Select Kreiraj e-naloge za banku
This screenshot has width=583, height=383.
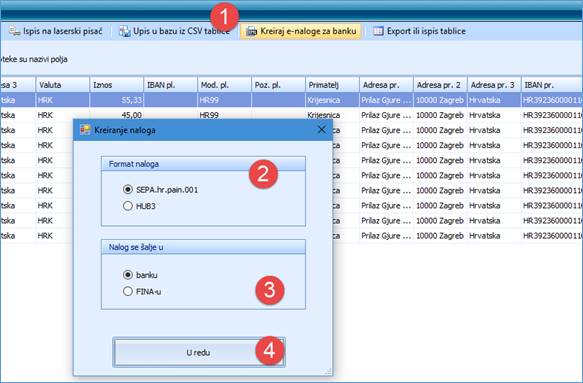301,31
